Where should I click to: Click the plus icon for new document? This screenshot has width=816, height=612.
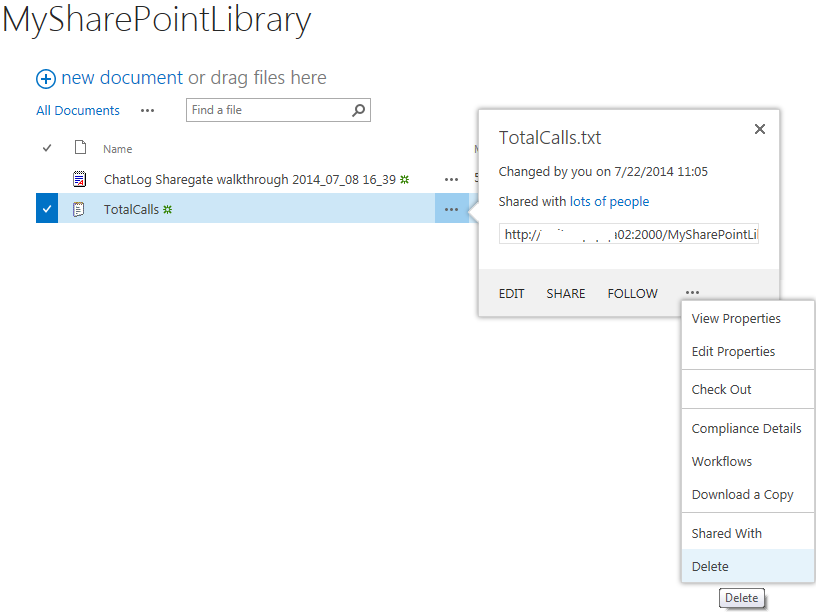tap(46, 79)
